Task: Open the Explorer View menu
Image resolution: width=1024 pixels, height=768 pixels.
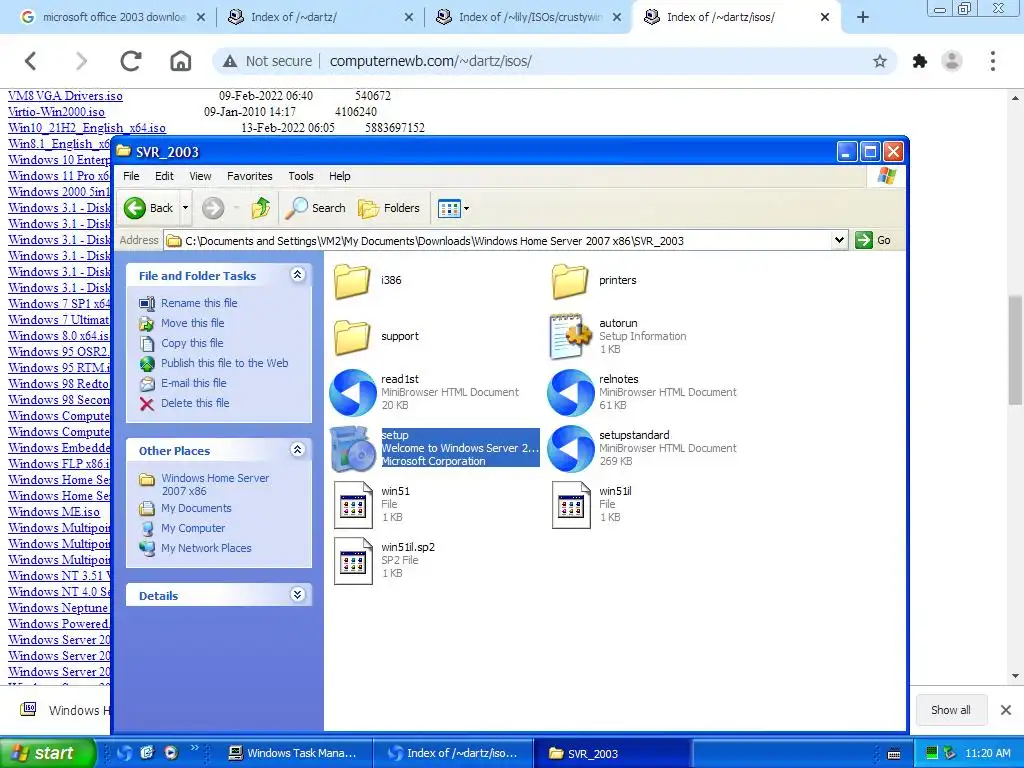Action: (200, 176)
